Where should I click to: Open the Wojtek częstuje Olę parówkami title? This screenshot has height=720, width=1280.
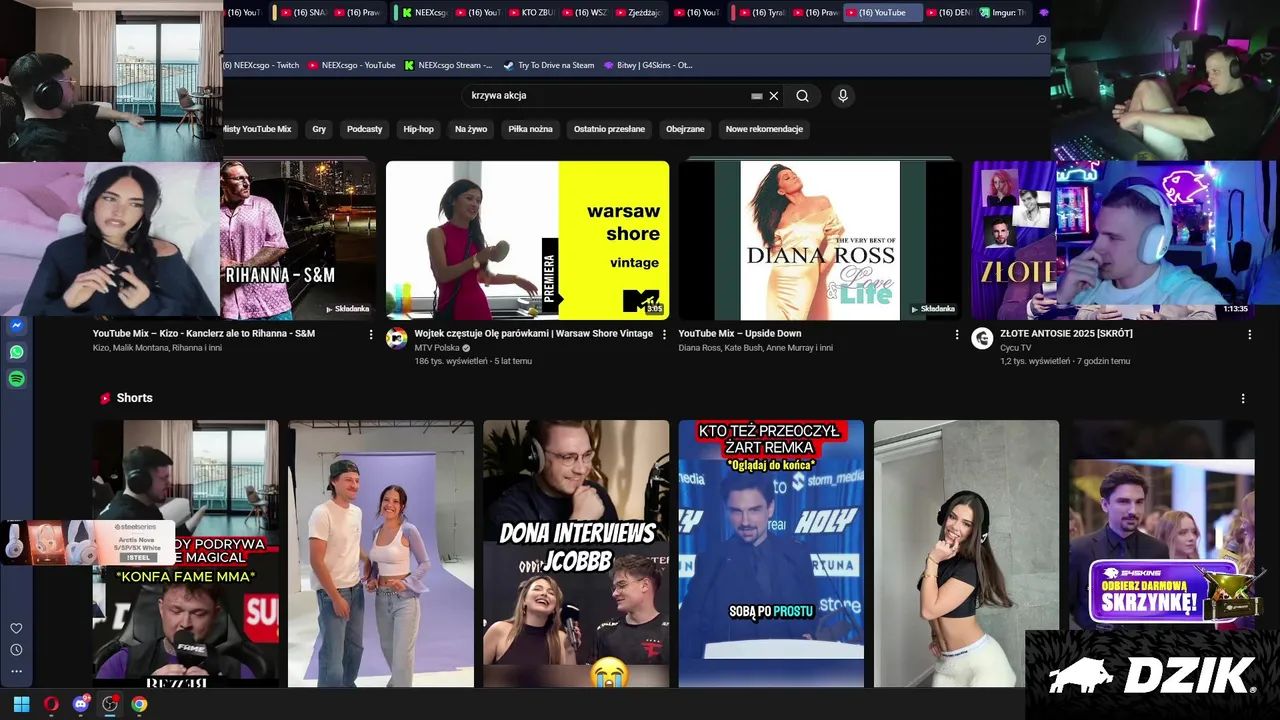pos(533,334)
